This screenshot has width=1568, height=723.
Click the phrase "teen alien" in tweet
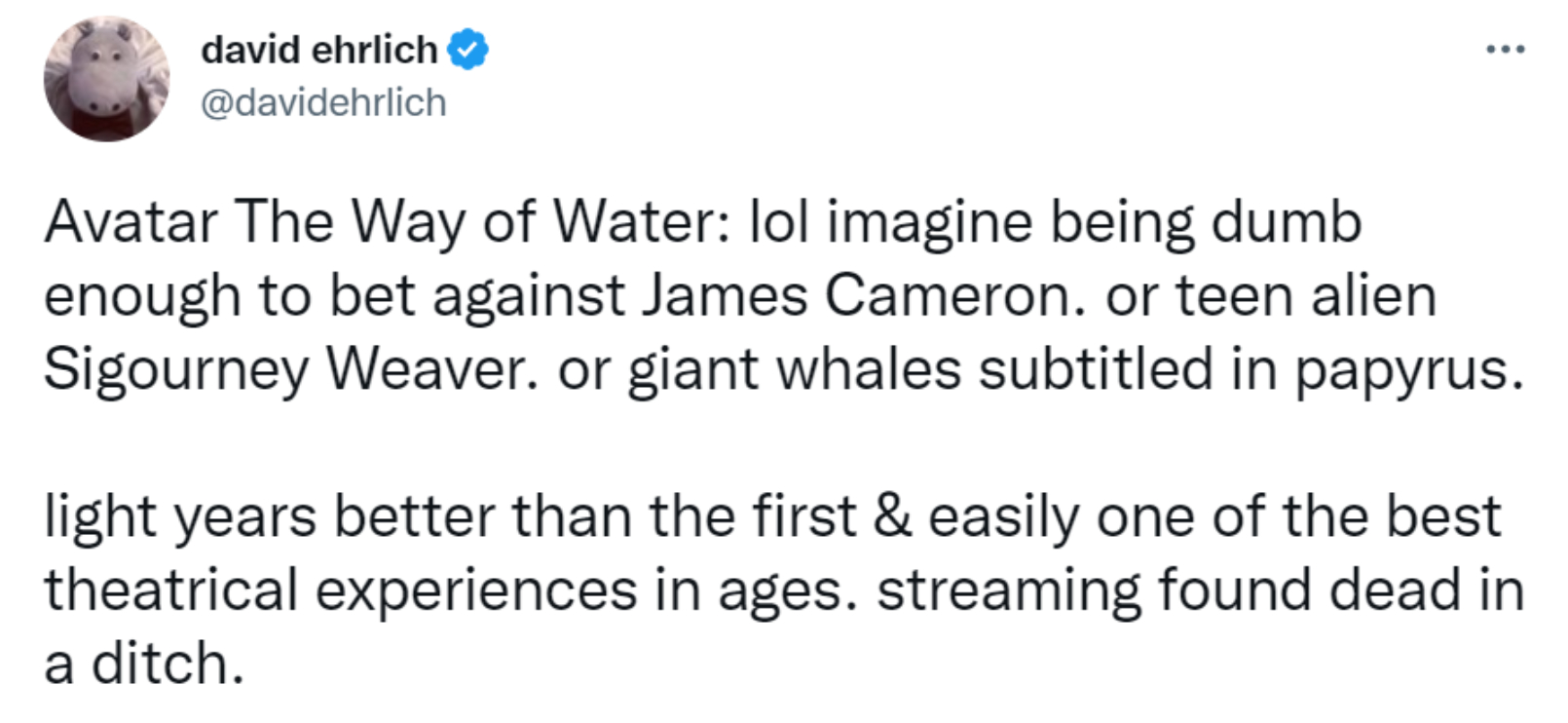pyautogui.click(x=1307, y=296)
